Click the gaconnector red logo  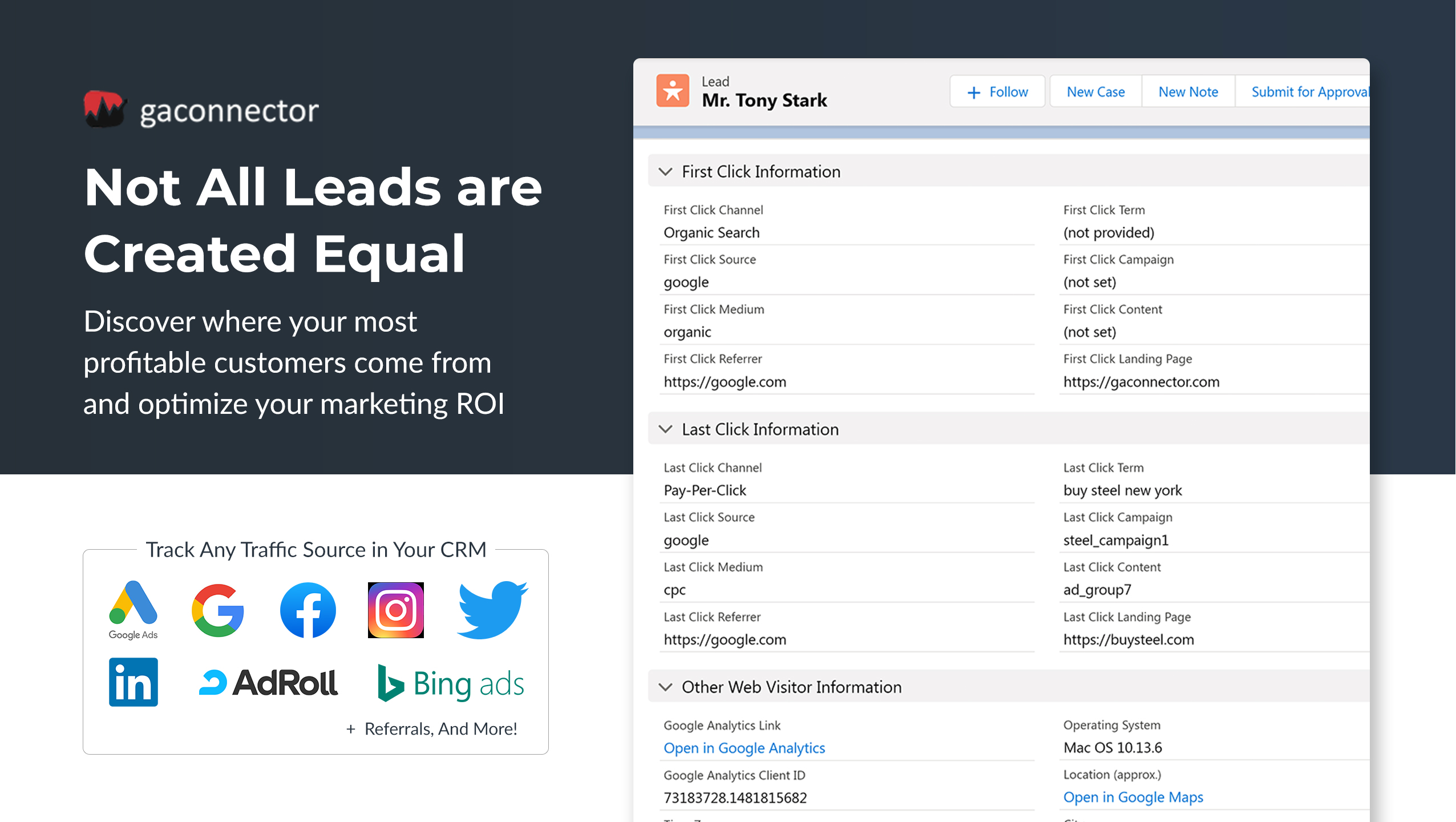pyautogui.click(x=104, y=108)
